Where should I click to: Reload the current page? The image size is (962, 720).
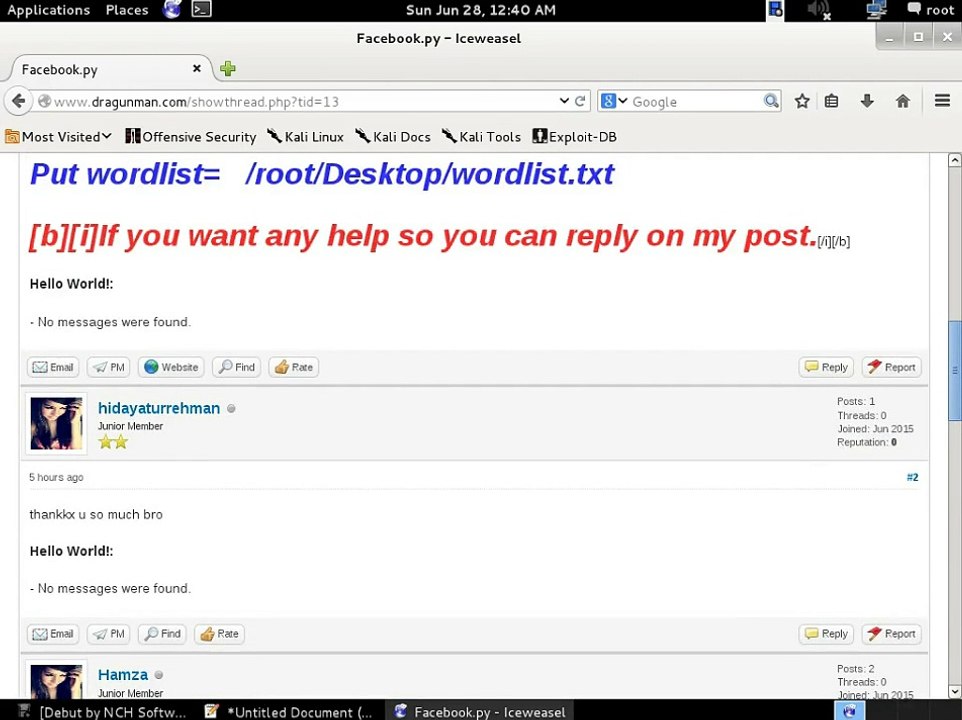coord(580,101)
